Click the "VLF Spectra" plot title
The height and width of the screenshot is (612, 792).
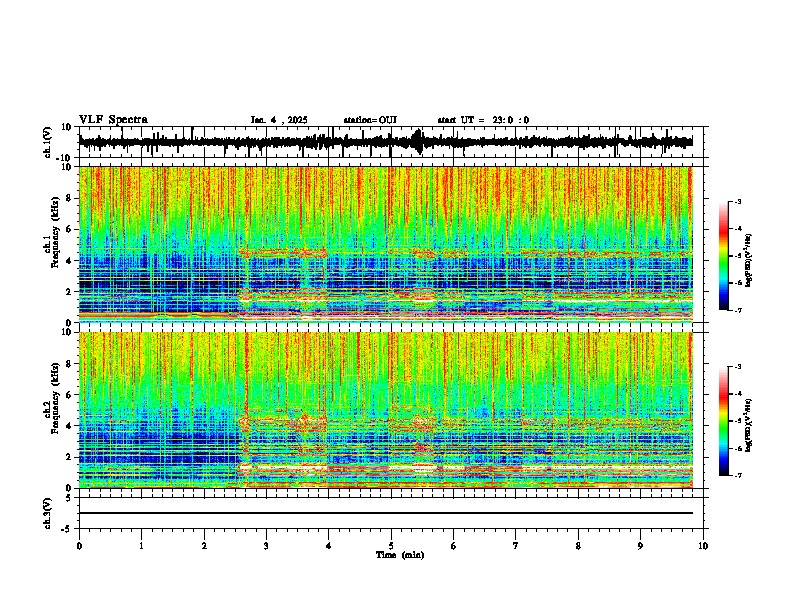point(113,120)
